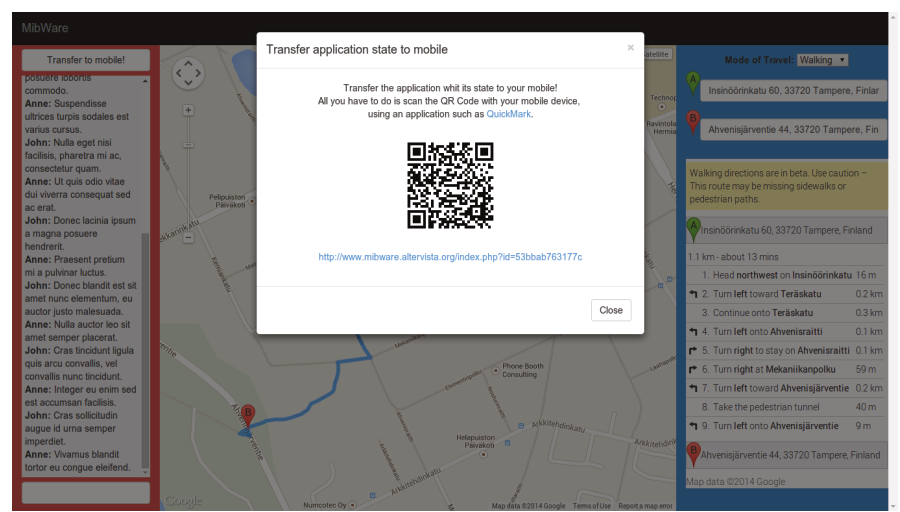900x512 pixels.
Task: Click the origin address input field
Action: (793, 91)
